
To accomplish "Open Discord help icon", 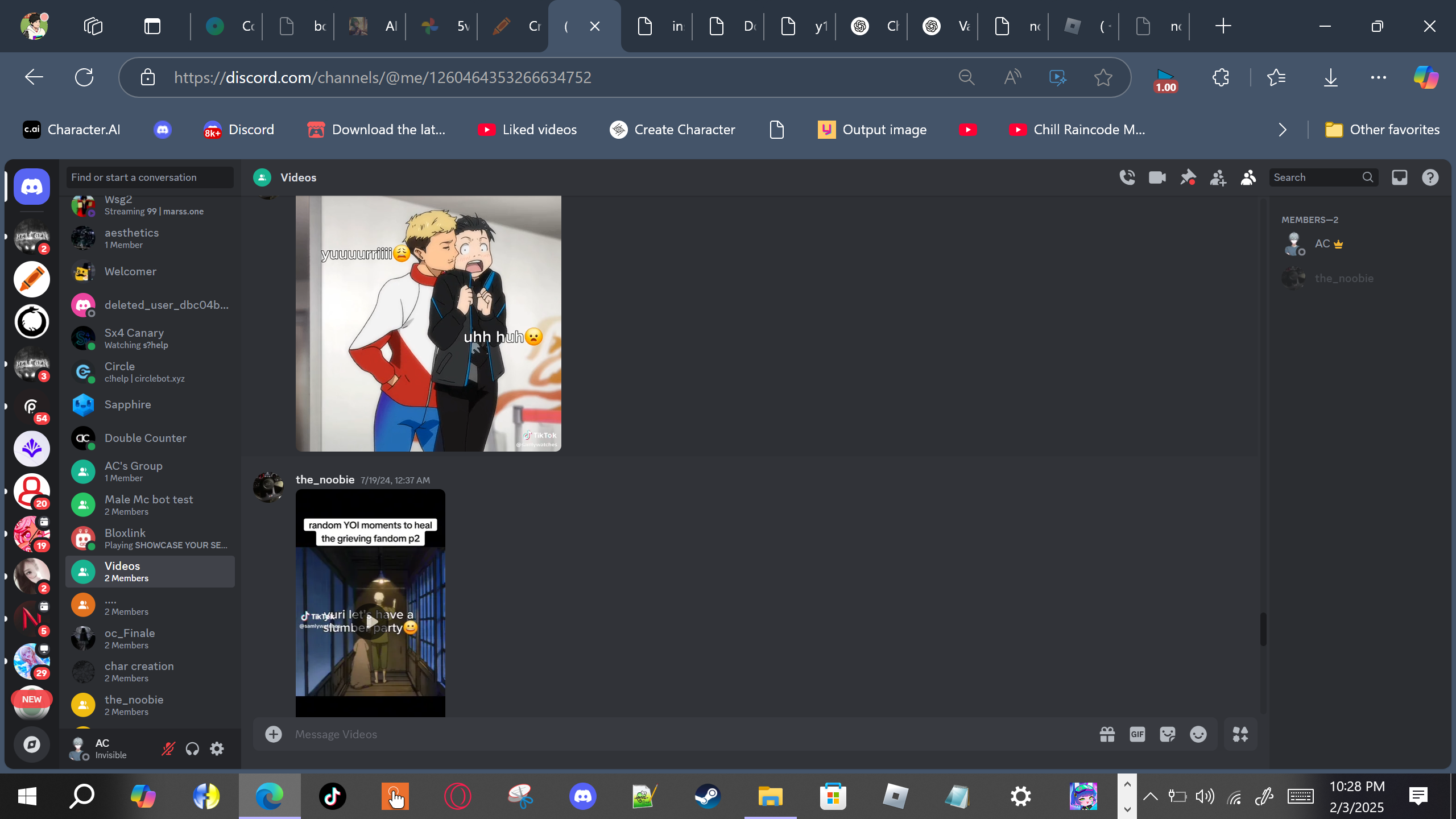I will point(1430,177).
